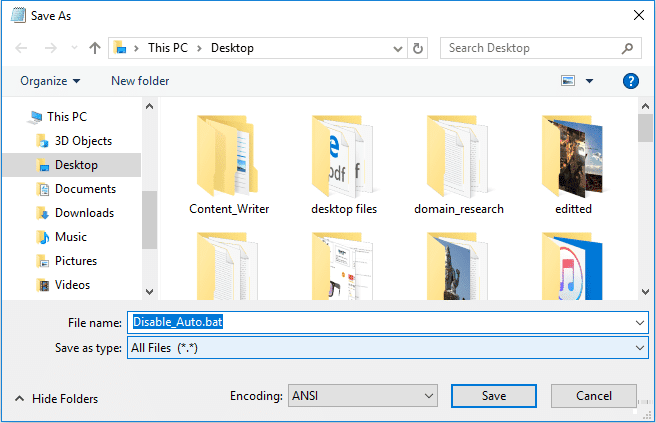Select the desktop files folder
The image size is (656, 423).
click(x=344, y=165)
